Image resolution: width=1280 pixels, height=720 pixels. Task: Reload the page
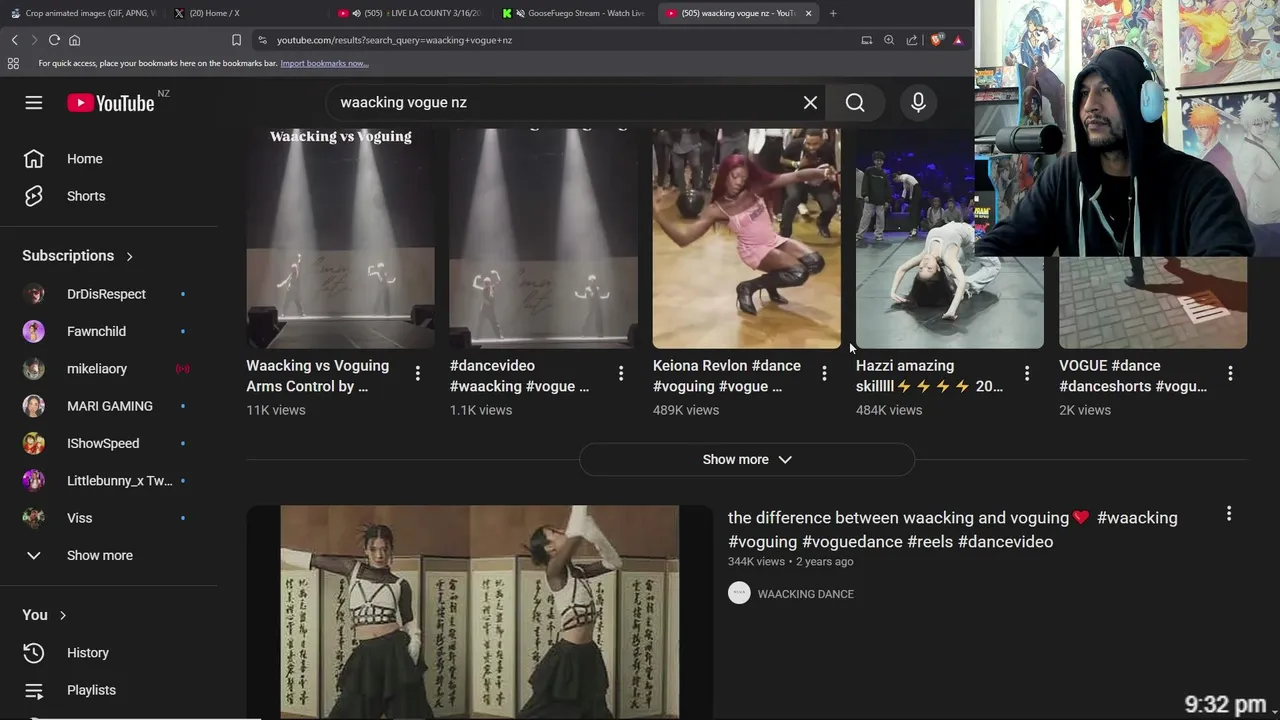[x=54, y=40]
